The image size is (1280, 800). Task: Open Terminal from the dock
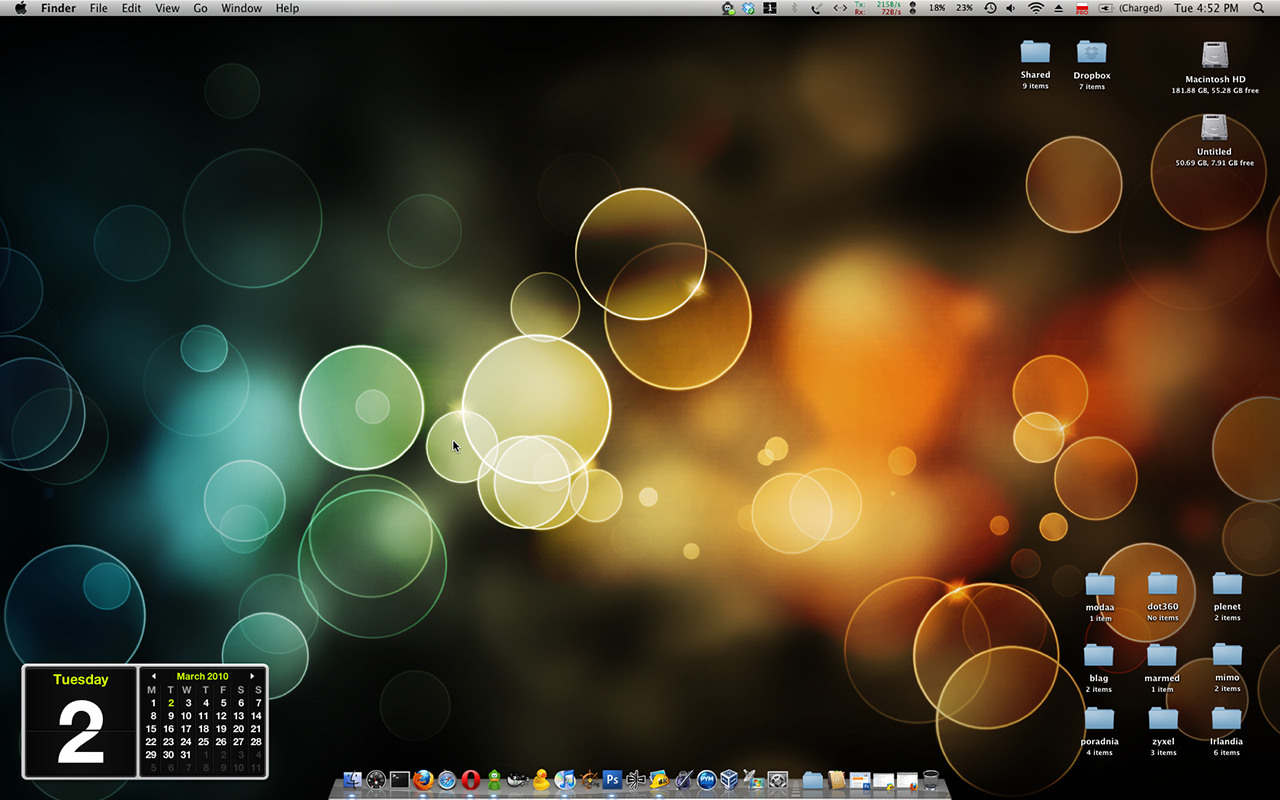click(399, 780)
